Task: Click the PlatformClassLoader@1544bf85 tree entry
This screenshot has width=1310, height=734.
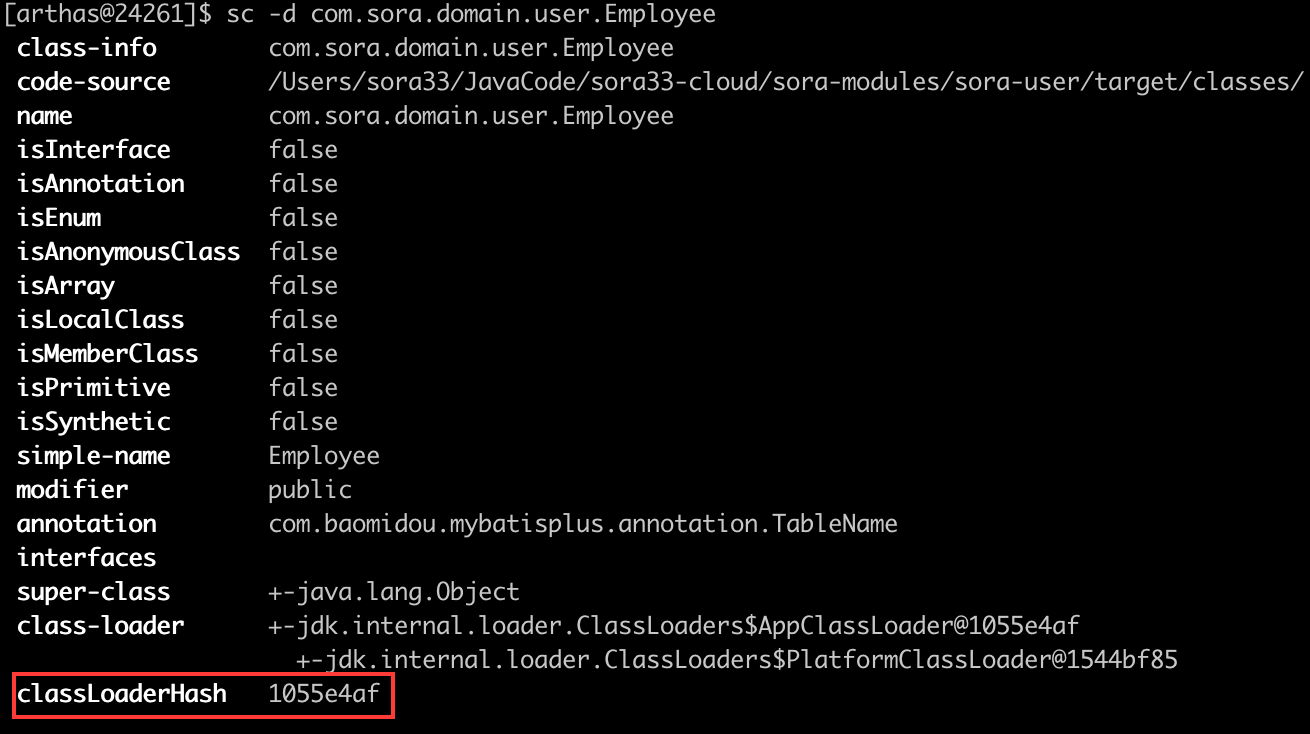Action: coord(737,660)
